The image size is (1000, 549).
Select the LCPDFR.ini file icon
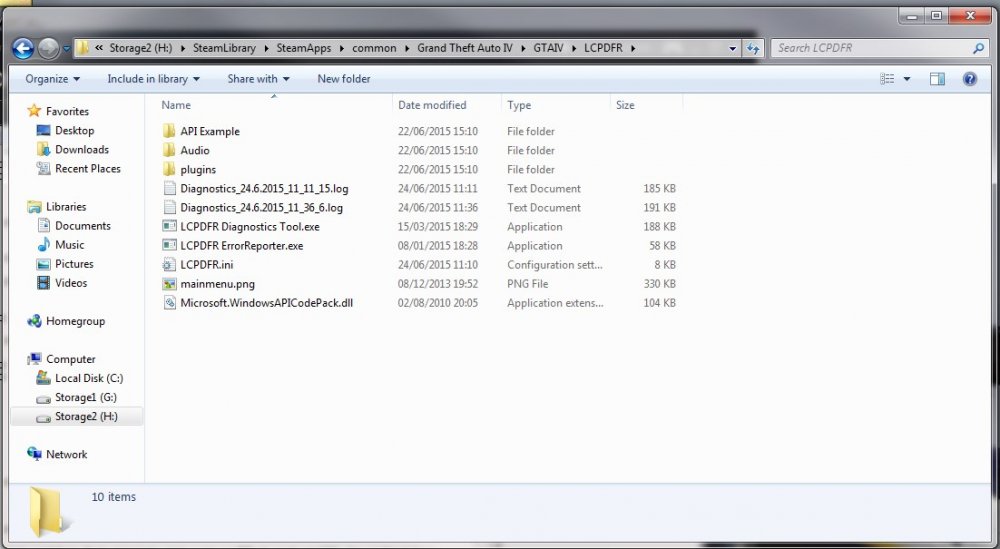[x=169, y=265]
